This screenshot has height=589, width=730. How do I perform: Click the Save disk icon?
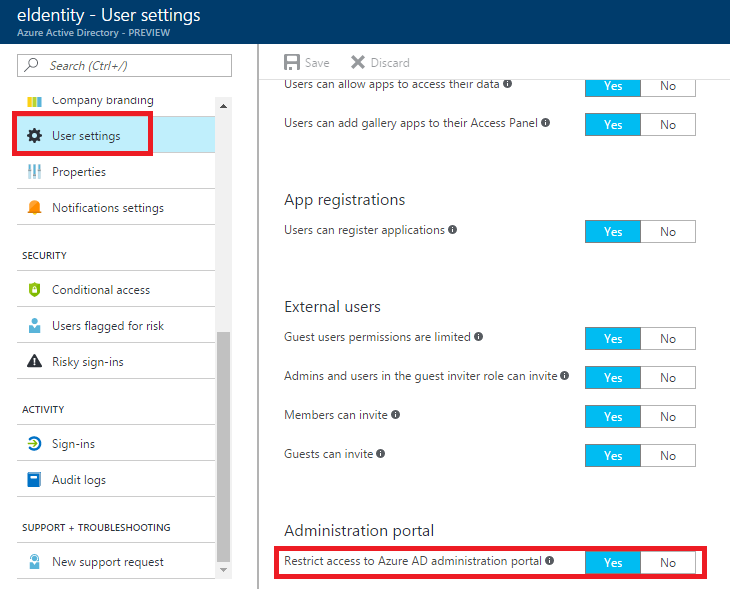(292, 62)
